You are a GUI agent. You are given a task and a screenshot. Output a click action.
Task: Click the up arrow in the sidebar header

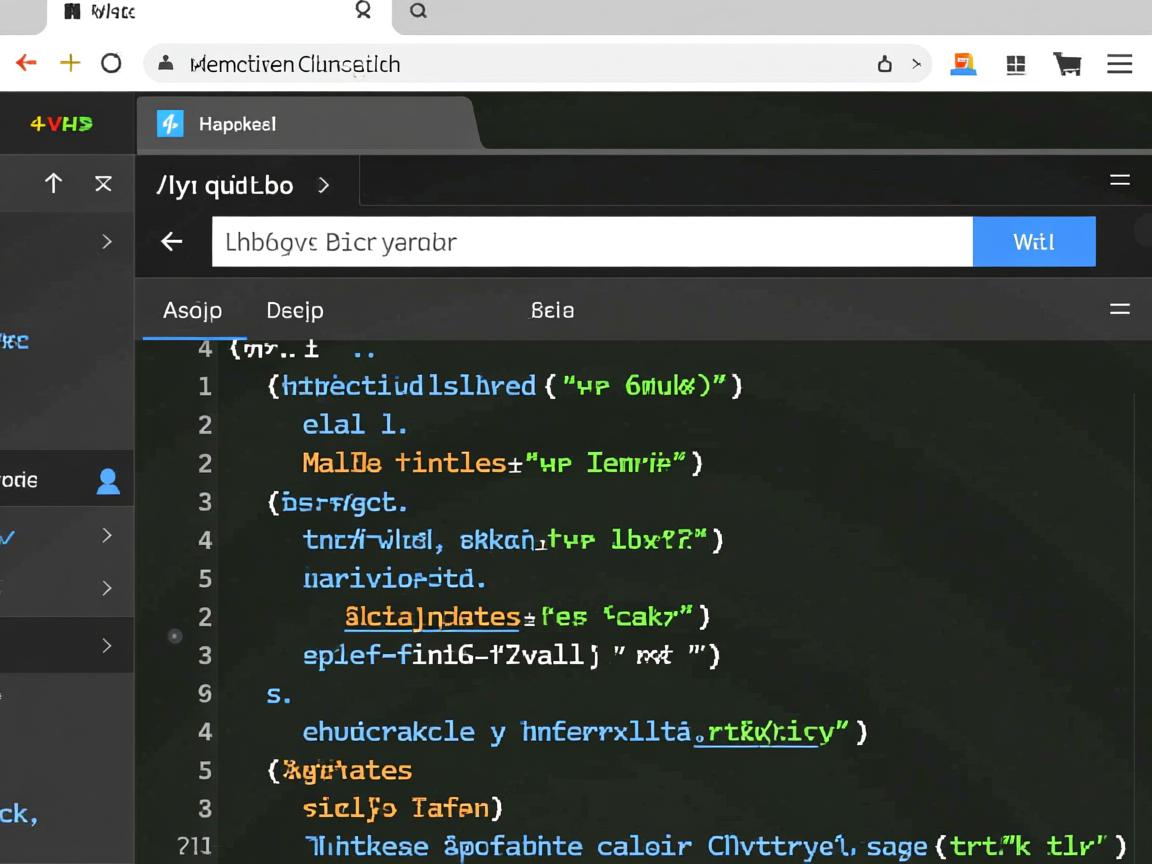coord(54,183)
